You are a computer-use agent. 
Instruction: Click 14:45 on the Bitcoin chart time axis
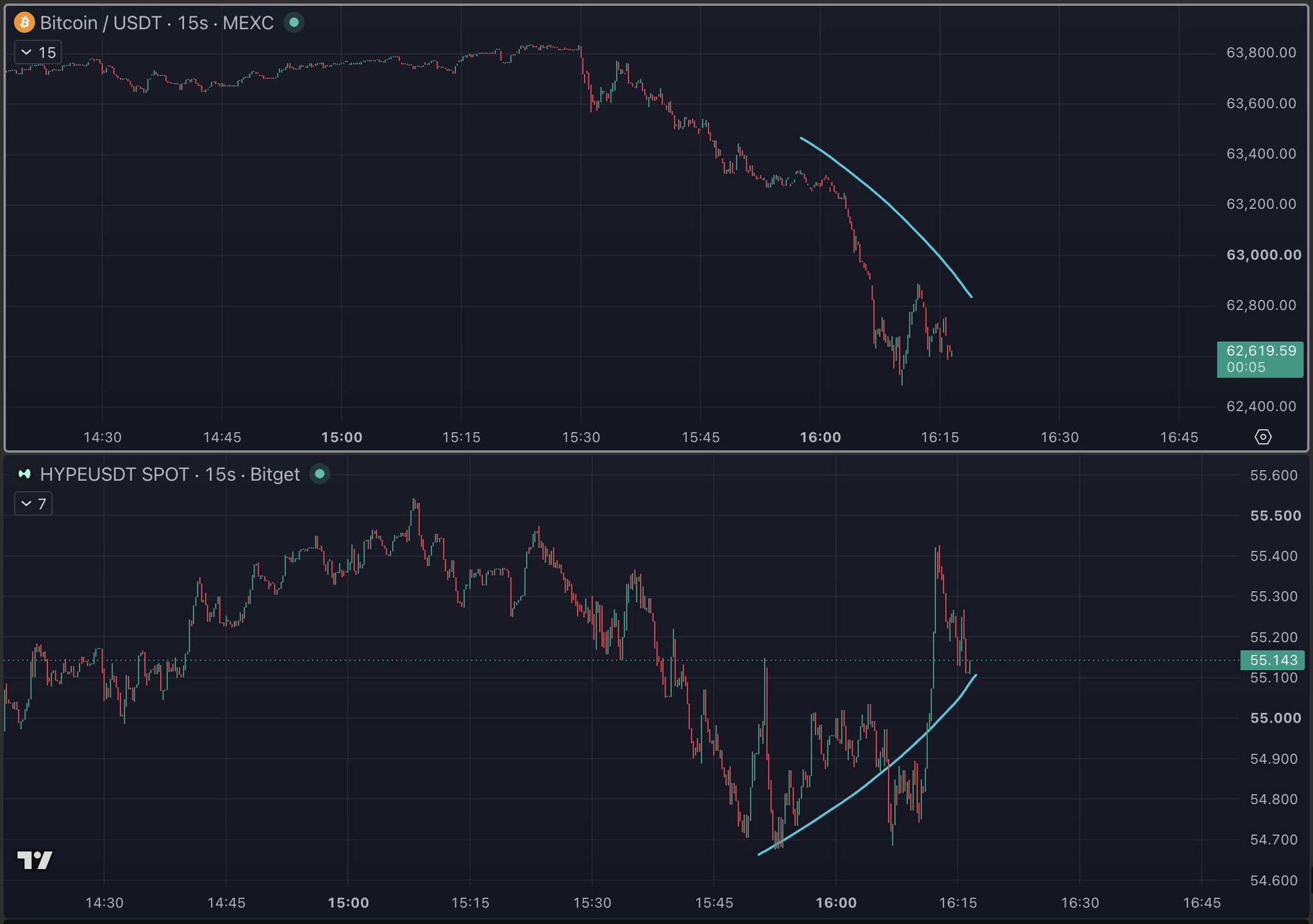click(222, 437)
